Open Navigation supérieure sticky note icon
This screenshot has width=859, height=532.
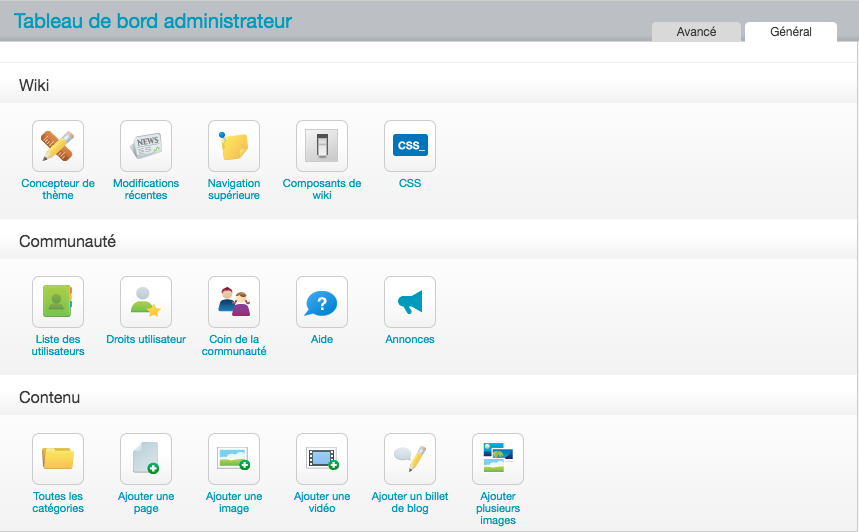coord(234,146)
